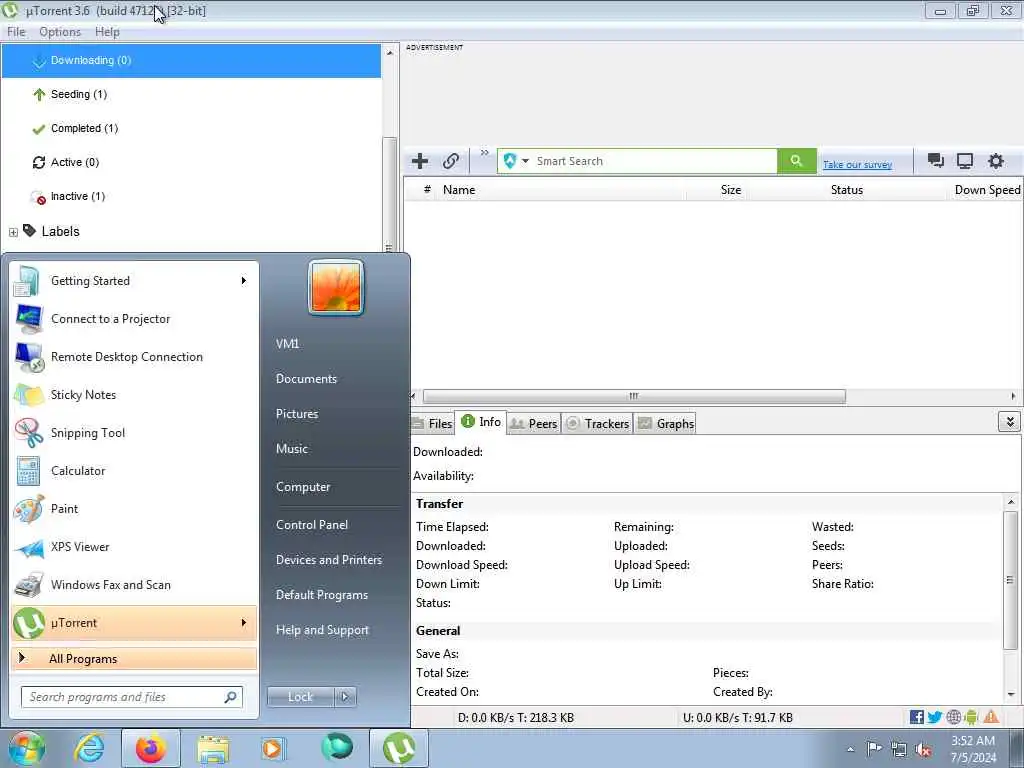Click the Lock button
This screenshot has width=1024, height=768.
300,697
